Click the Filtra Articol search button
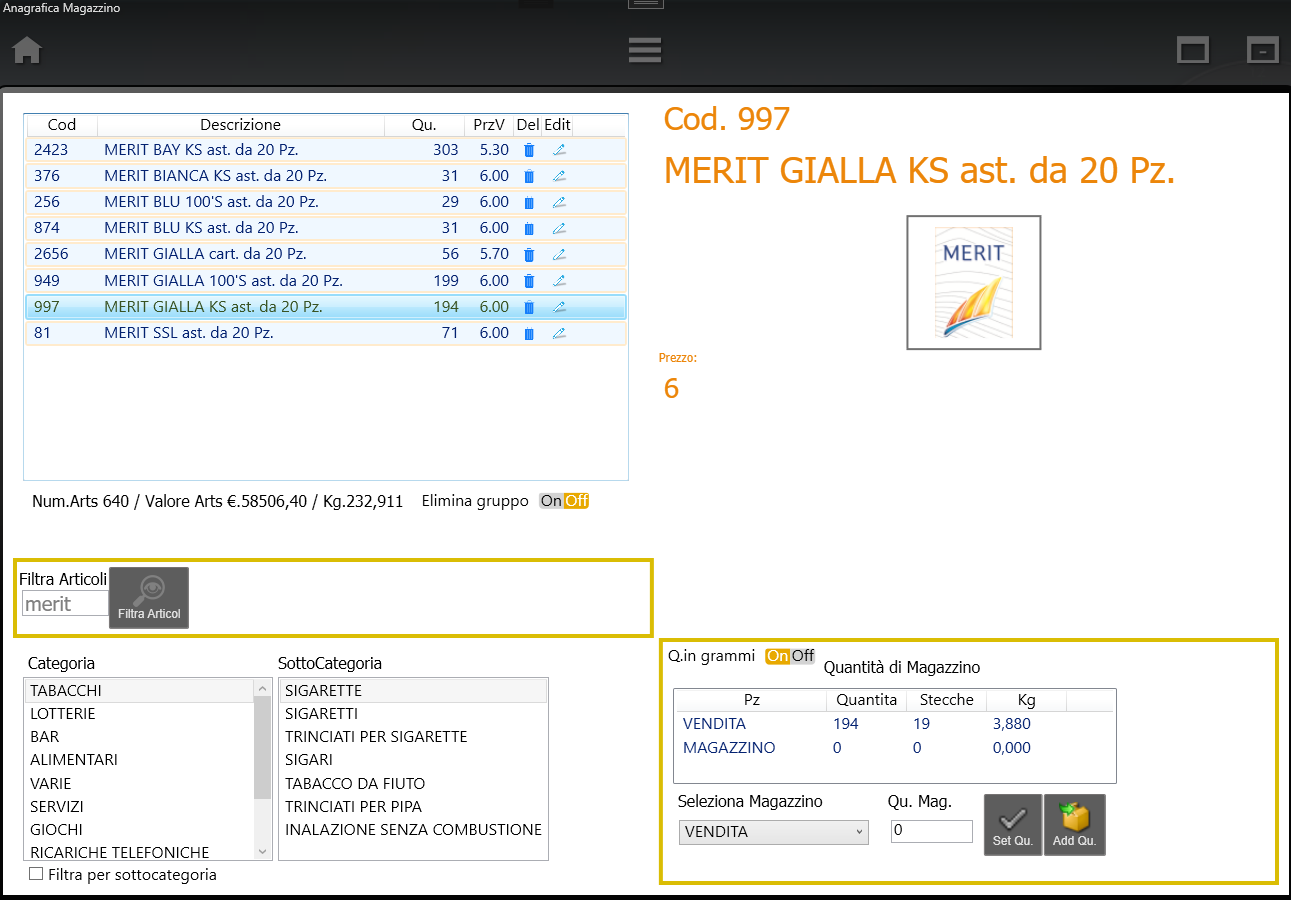This screenshot has height=900, width=1291. pos(149,598)
